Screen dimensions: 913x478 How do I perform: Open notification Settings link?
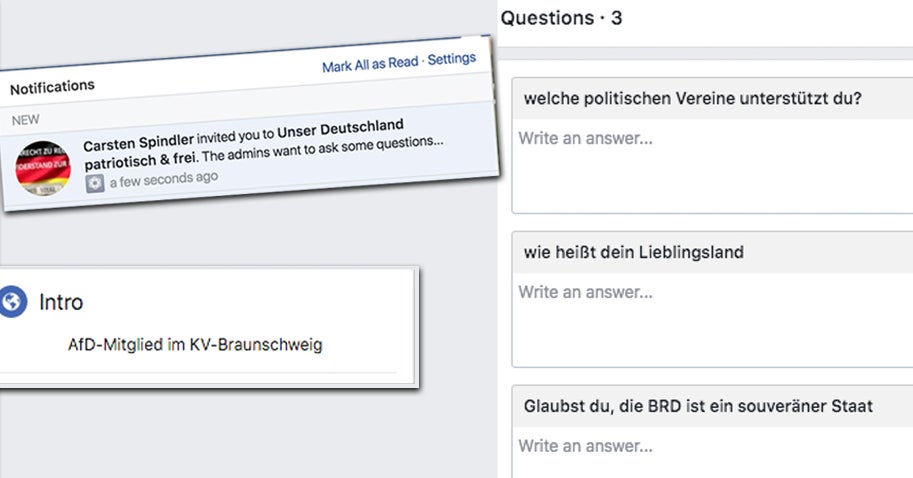[452, 59]
